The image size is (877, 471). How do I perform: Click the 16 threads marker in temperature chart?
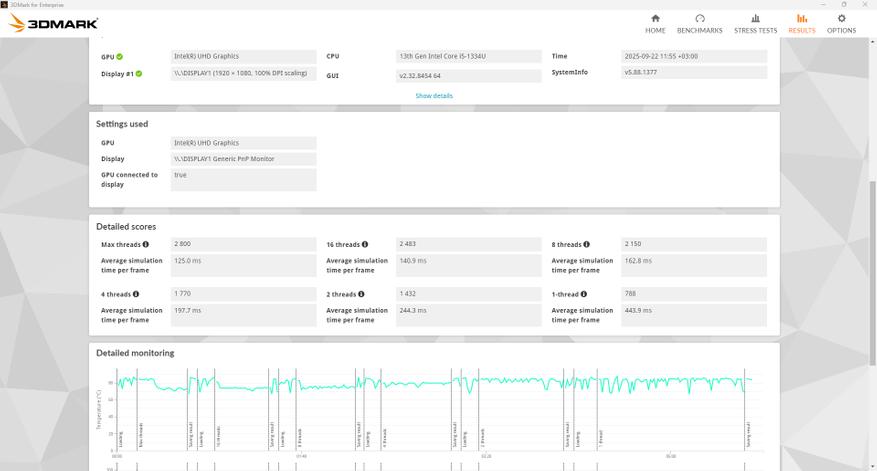tap(218, 436)
